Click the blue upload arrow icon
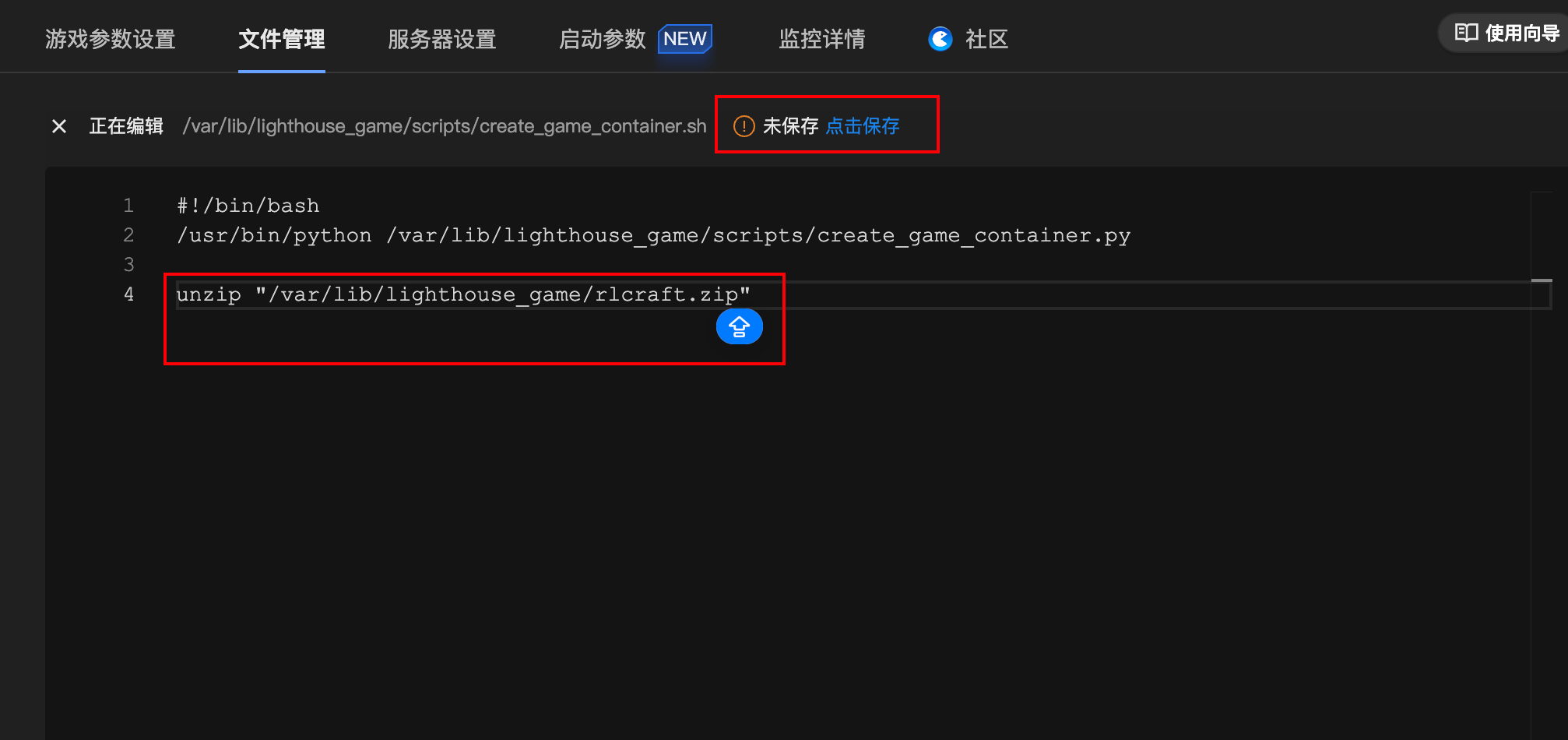The image size is (1568, 740). (x=739, y=326)
